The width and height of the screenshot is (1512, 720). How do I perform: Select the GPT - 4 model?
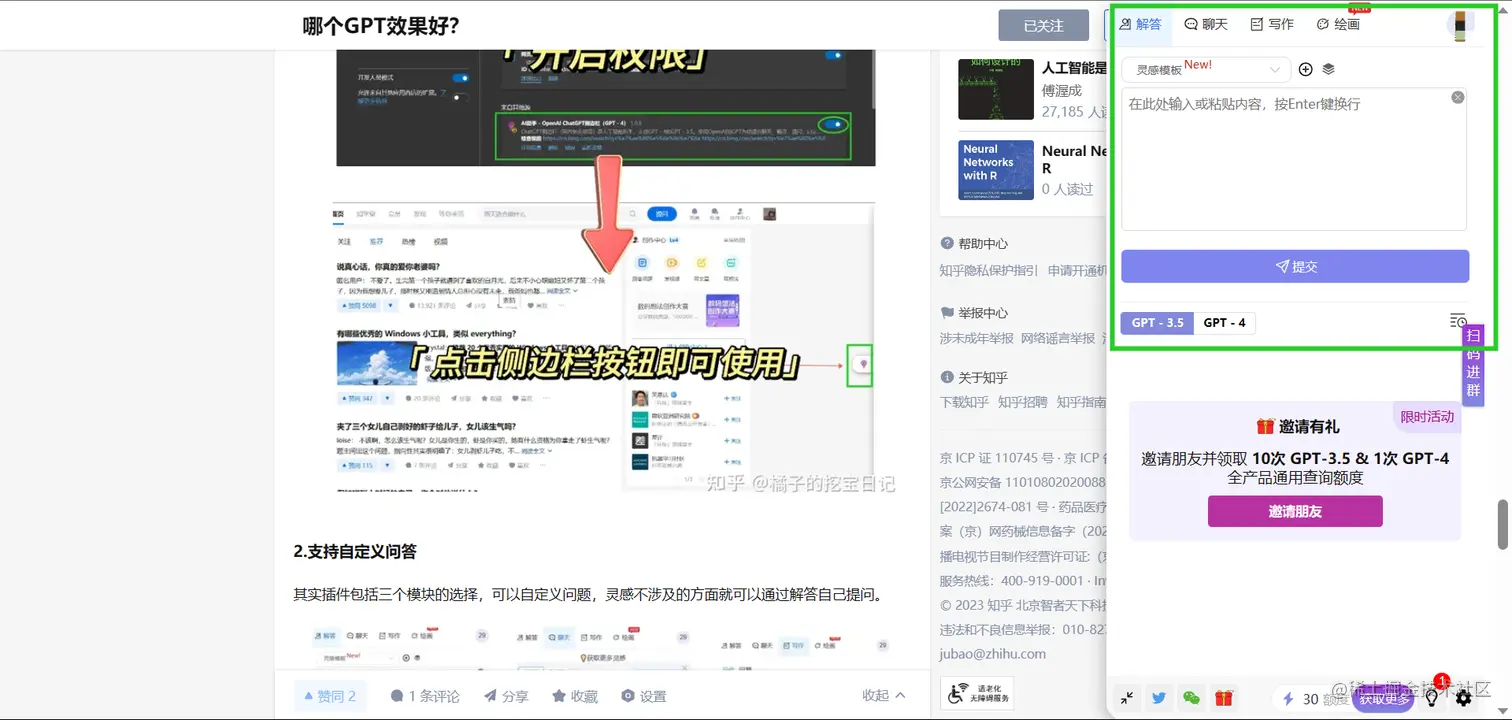1225,323
